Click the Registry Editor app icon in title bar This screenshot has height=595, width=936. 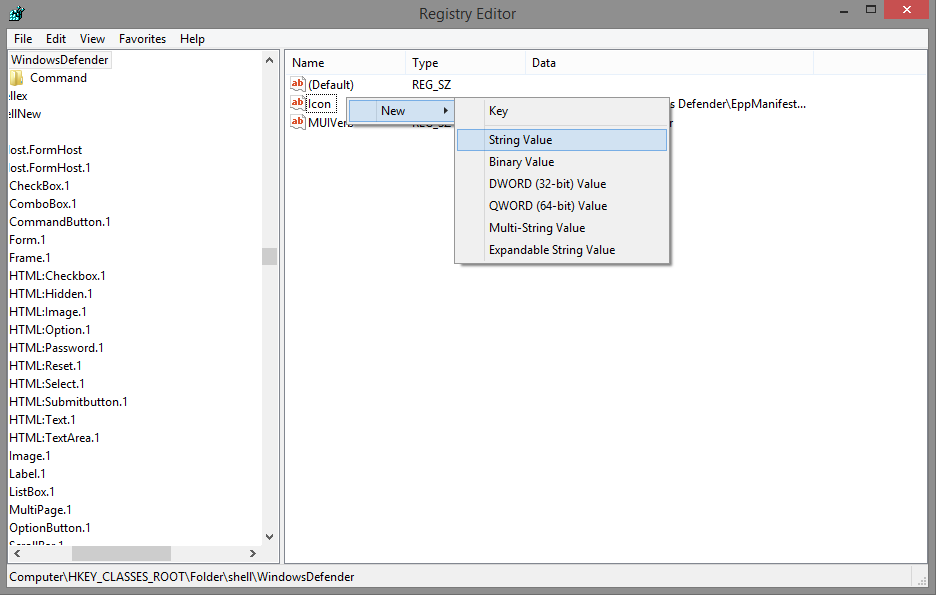pyautogui.click(x=17, y=13)
